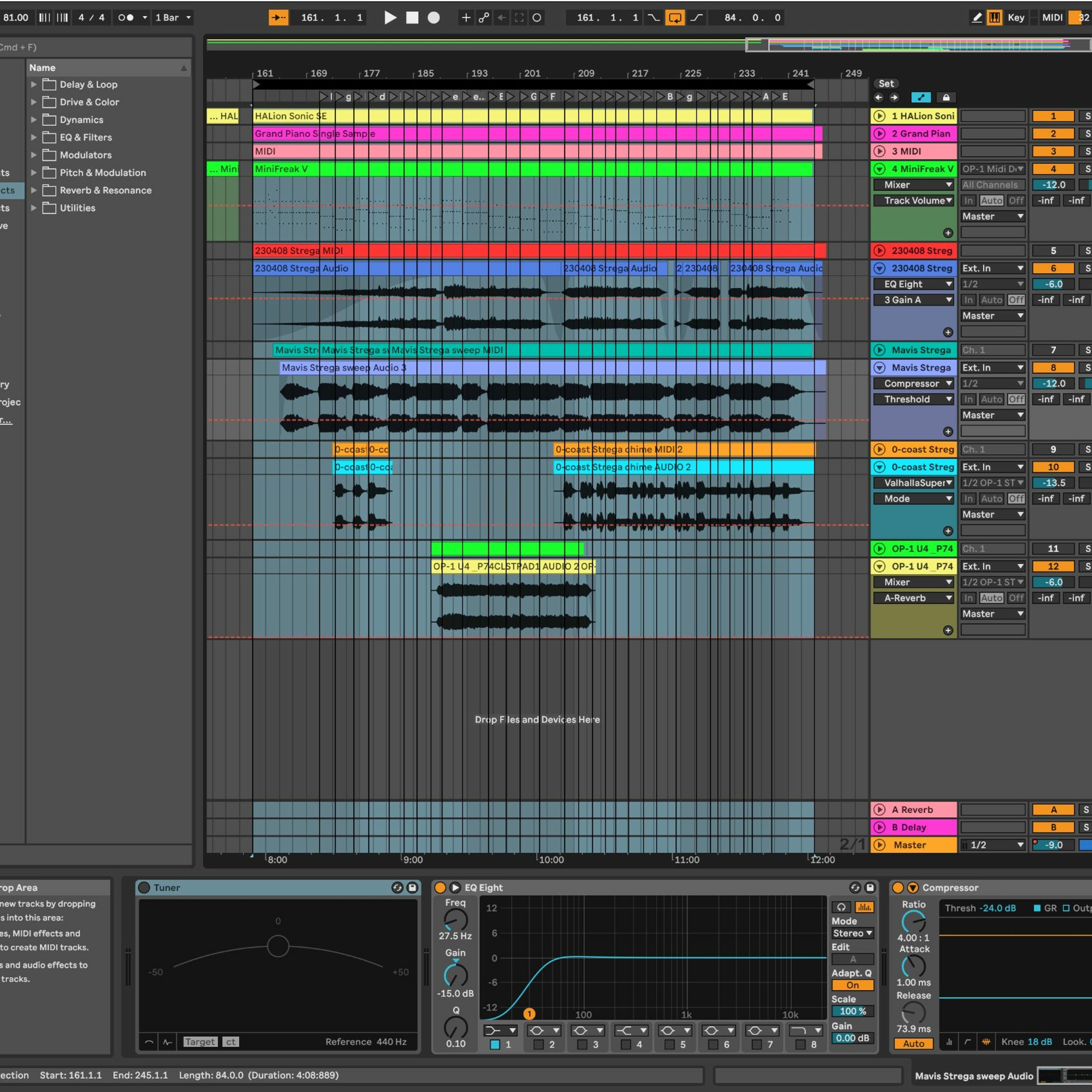Screen dimensions: 1092x1092
Task: Jump to Next Locator arrow
Action: (x=894, y=97)
